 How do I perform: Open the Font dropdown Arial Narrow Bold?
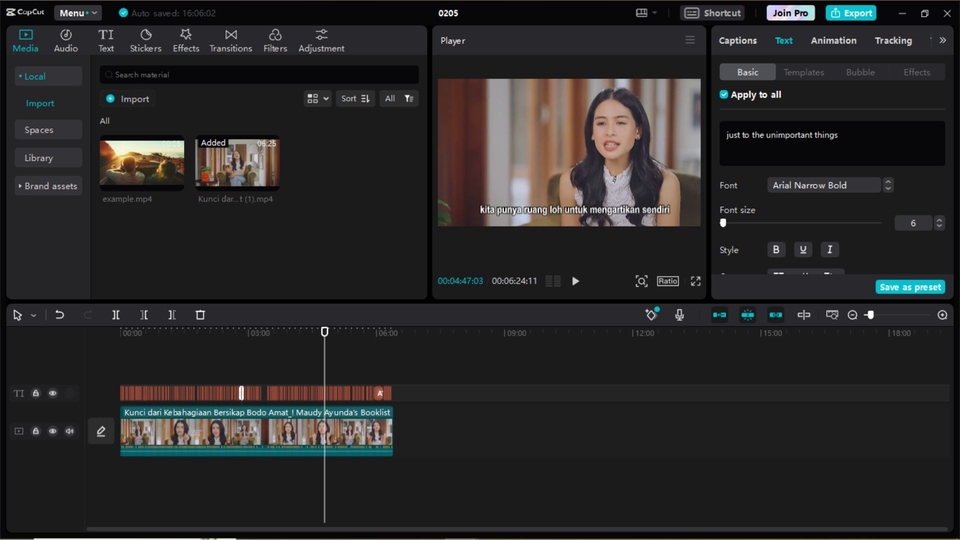(824, 186)
